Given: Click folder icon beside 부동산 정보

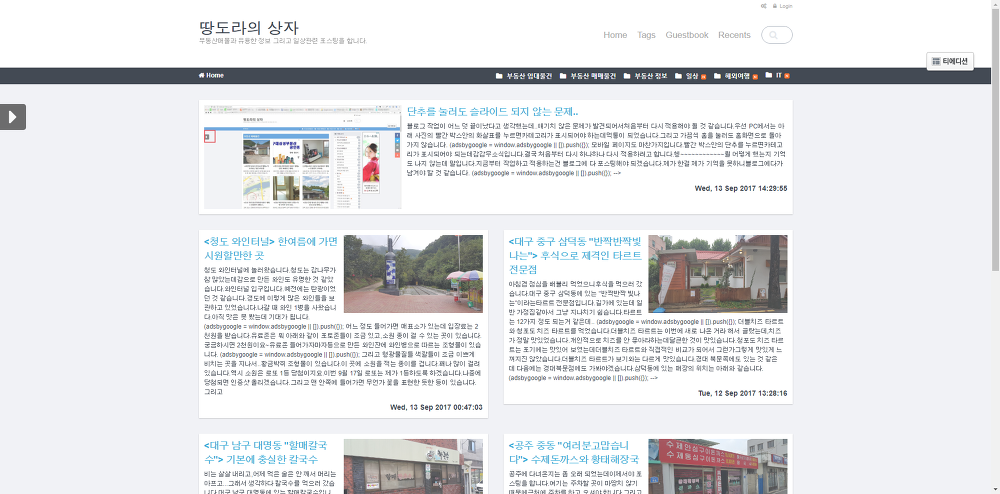Looking at the screenshot, I should tap(628, 76).
